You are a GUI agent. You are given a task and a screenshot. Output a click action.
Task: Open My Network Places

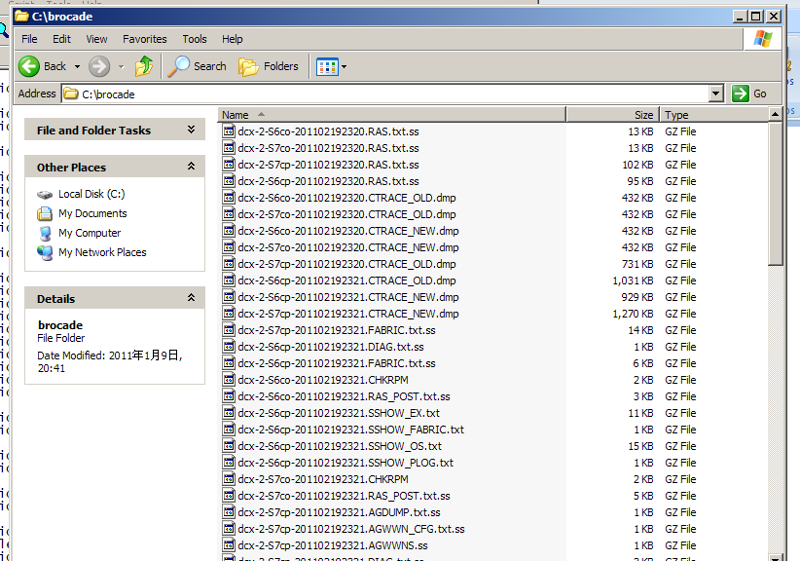coord(102,252)
